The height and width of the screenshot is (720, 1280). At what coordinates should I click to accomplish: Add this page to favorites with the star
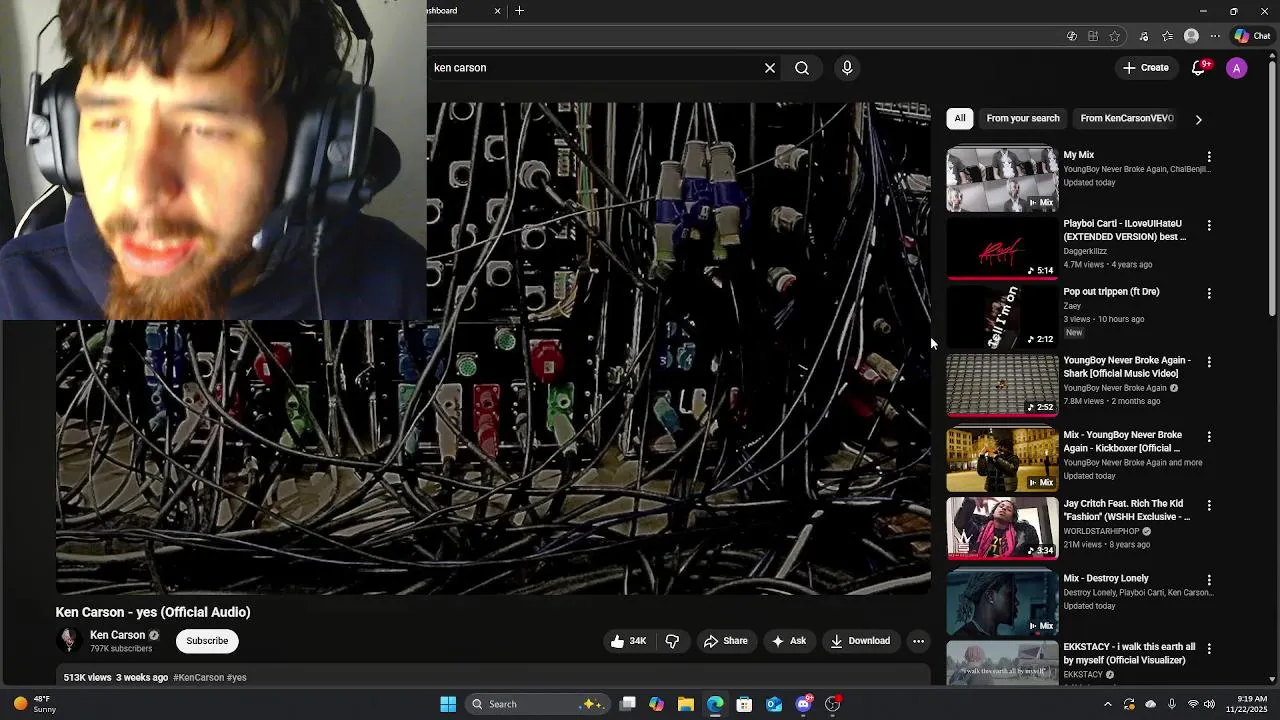[x=1115, y=36]
